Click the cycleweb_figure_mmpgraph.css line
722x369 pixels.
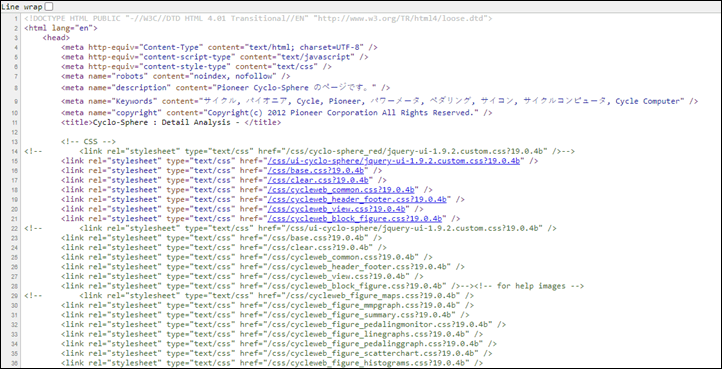pos(268,305)
